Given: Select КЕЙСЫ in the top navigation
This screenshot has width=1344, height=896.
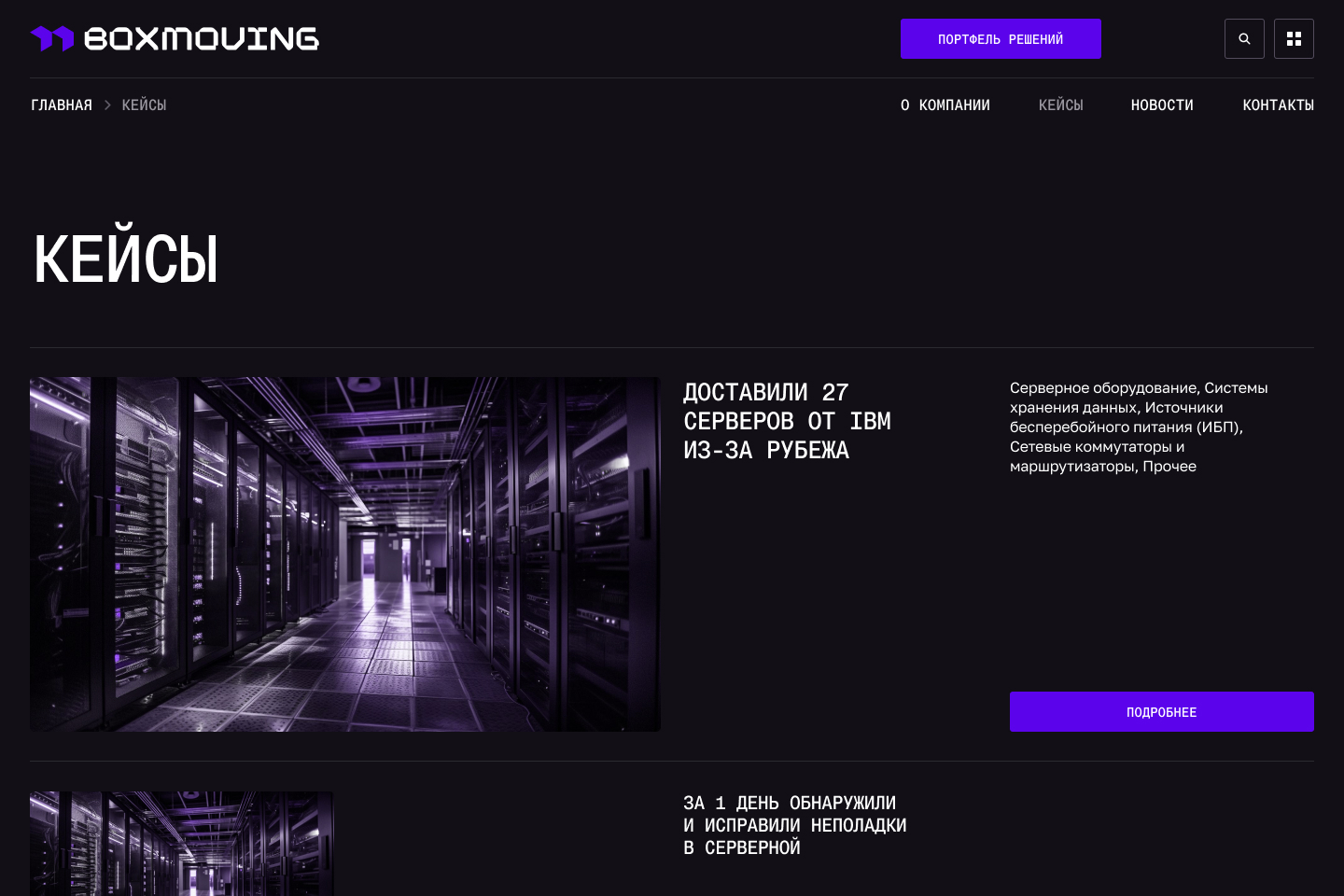Looking at the screenshot, I should [x=1061, y=105].
